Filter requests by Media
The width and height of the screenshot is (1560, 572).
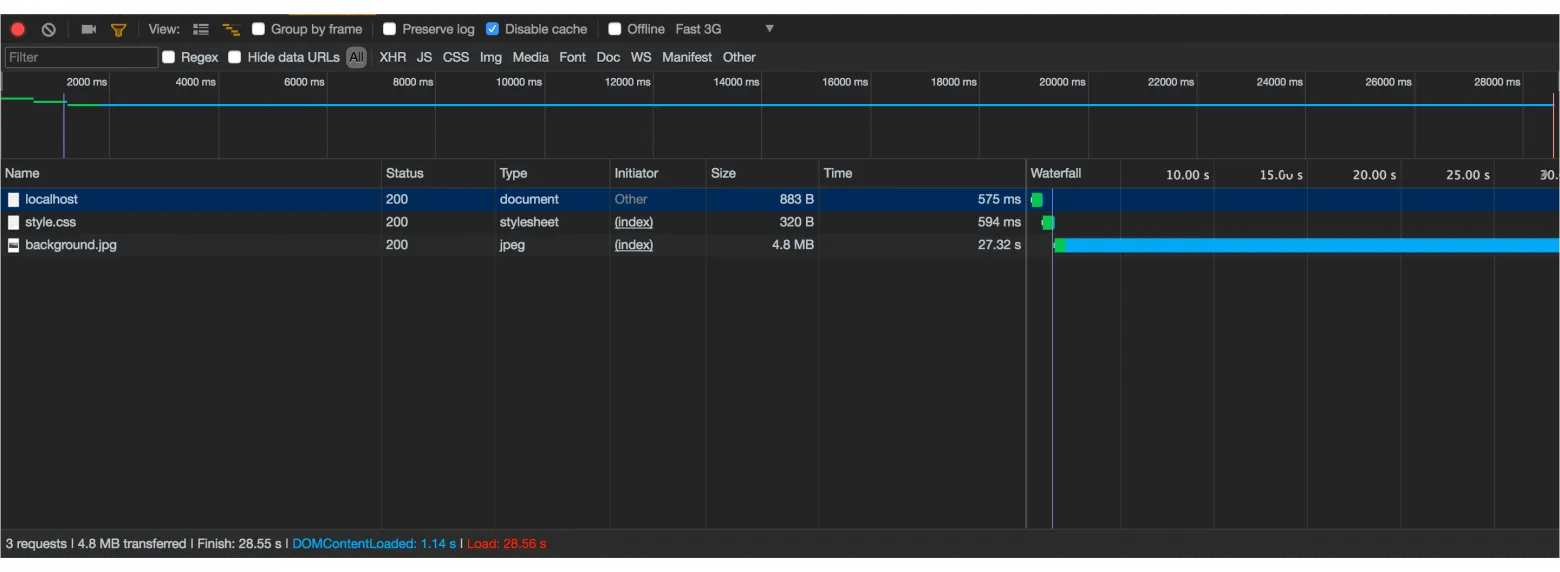click(x=531, y=57)
